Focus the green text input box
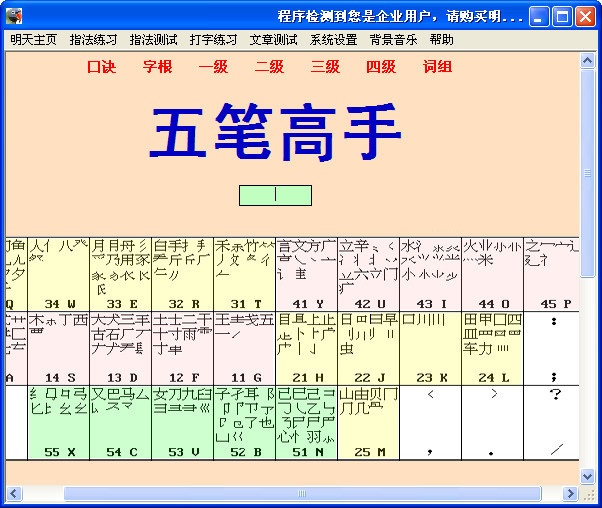 click(275, 195)
